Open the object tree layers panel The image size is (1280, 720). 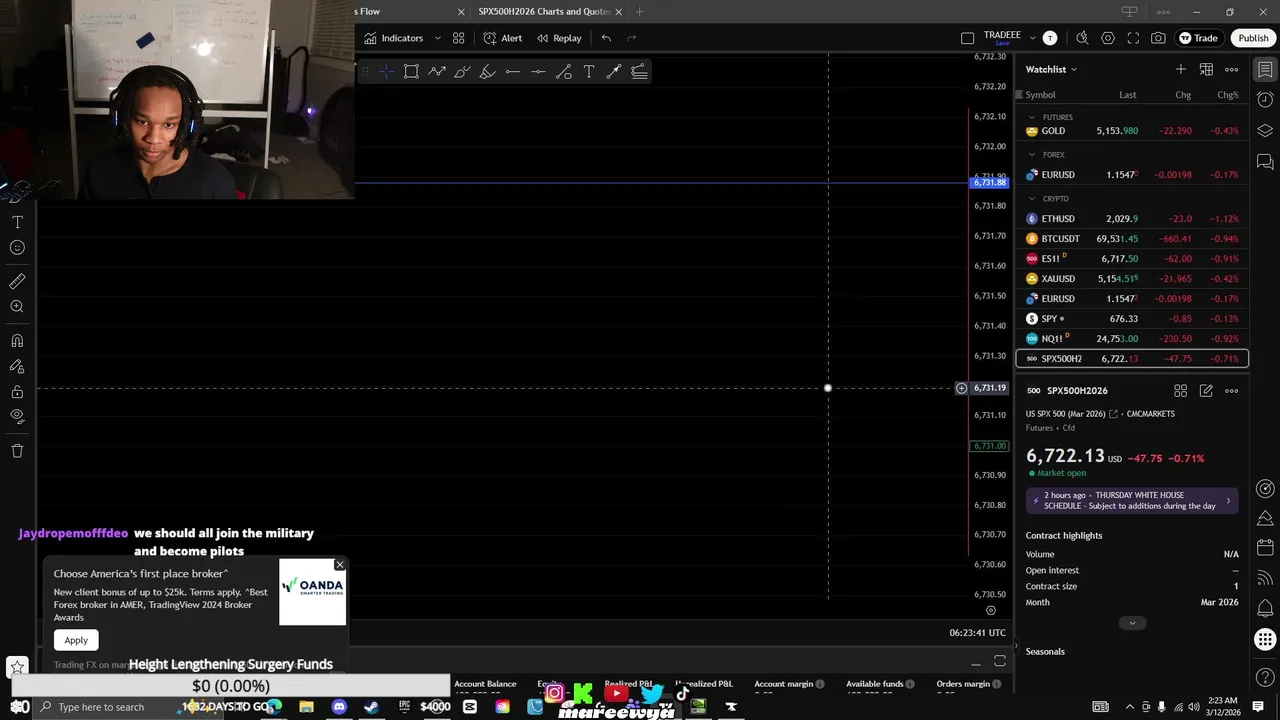point(1265,131)
